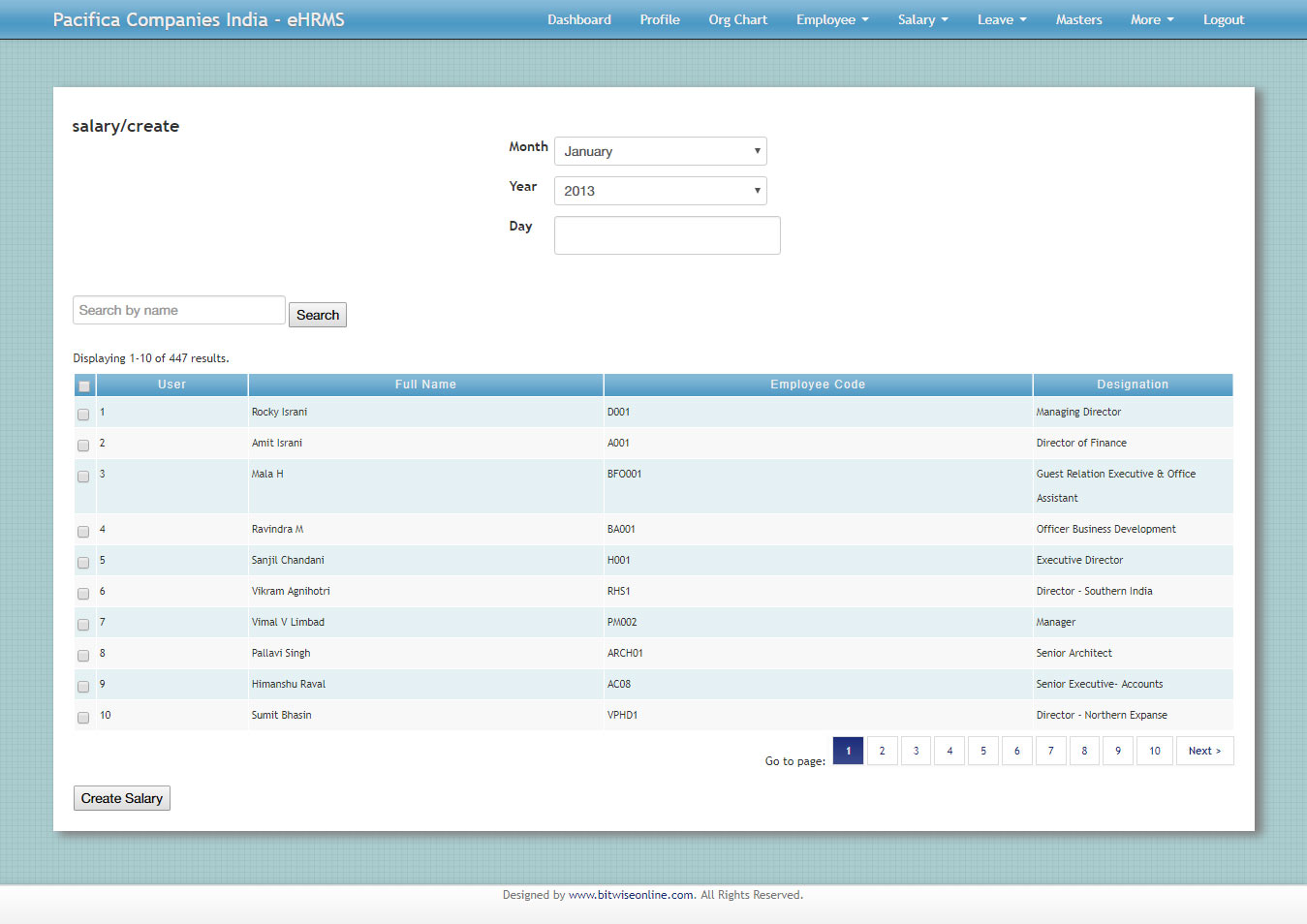Select the checkbox next to Vikram Agnihotri

(83, 594)
